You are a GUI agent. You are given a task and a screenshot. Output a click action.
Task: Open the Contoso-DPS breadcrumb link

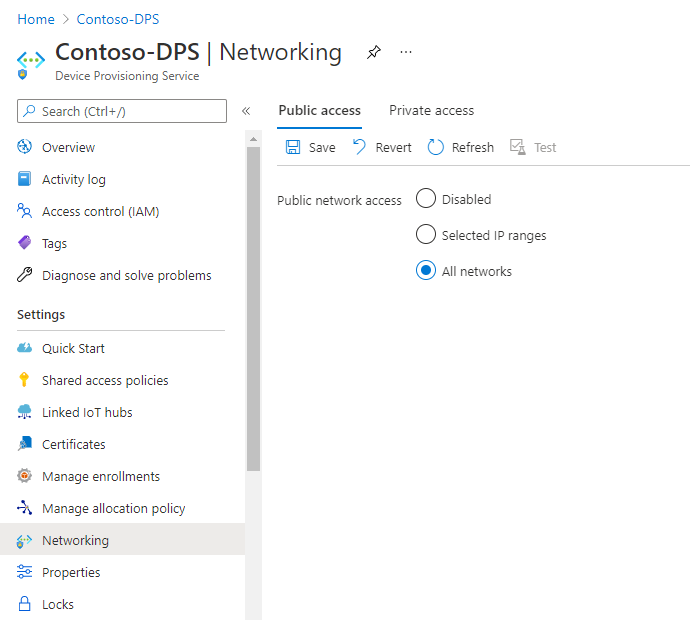pos(117,19)
